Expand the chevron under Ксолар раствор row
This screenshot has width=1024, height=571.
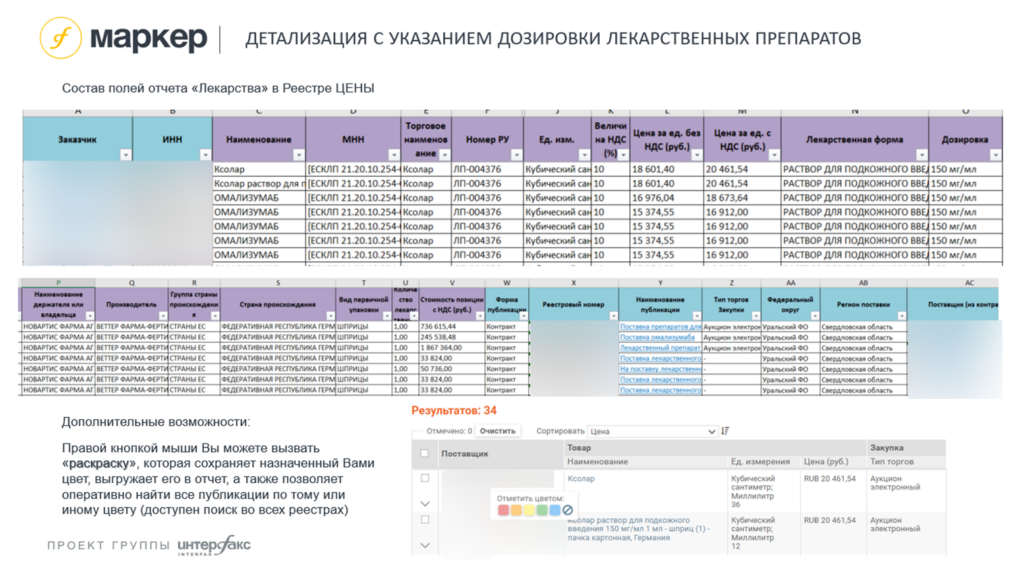(424, 546)
